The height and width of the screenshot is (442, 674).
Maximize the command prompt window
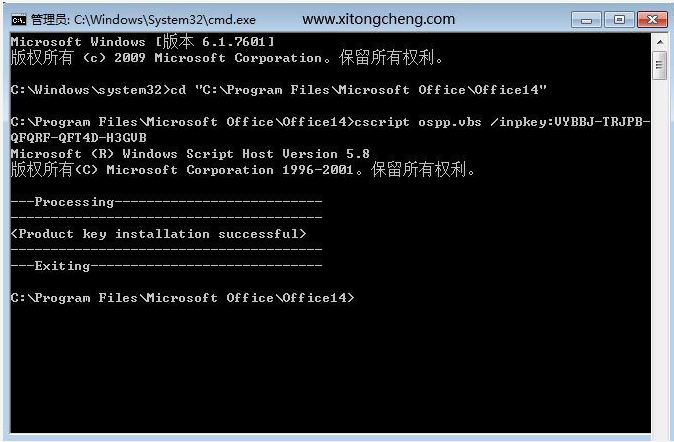[x=617, y=19]
